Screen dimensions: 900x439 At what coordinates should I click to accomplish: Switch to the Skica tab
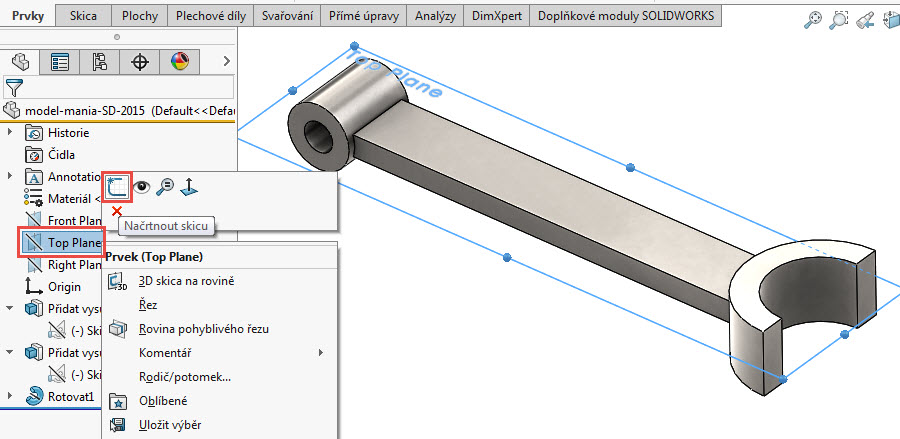[83, 16]
